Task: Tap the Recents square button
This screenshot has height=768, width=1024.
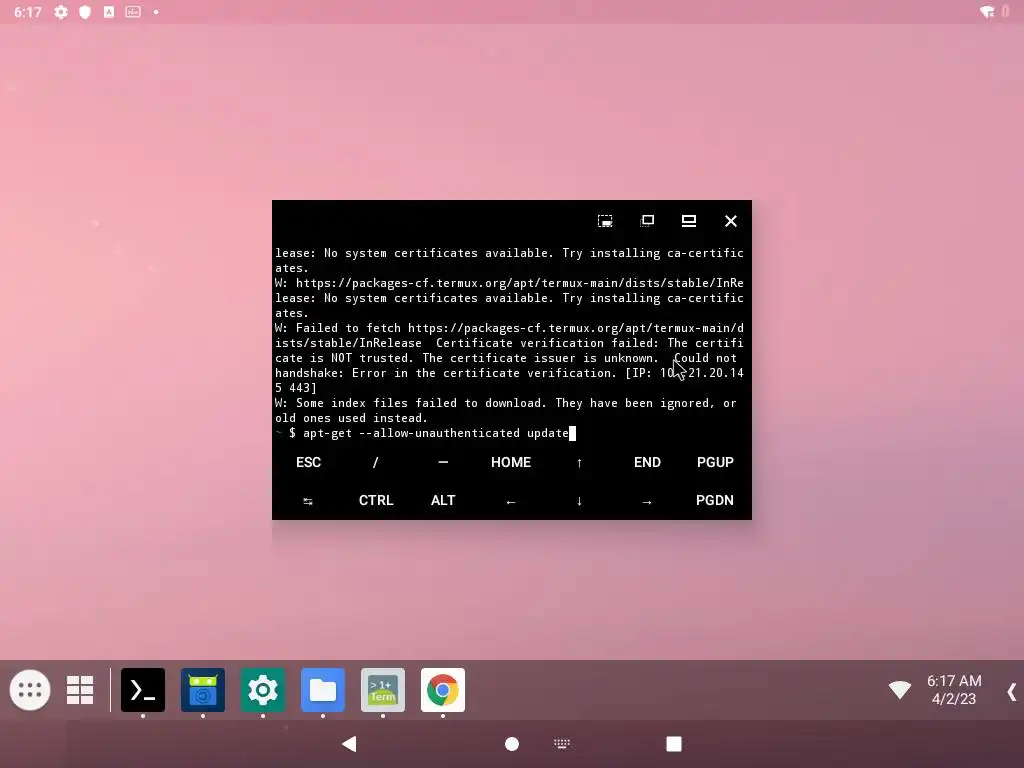Action: [x=674, y=744]
